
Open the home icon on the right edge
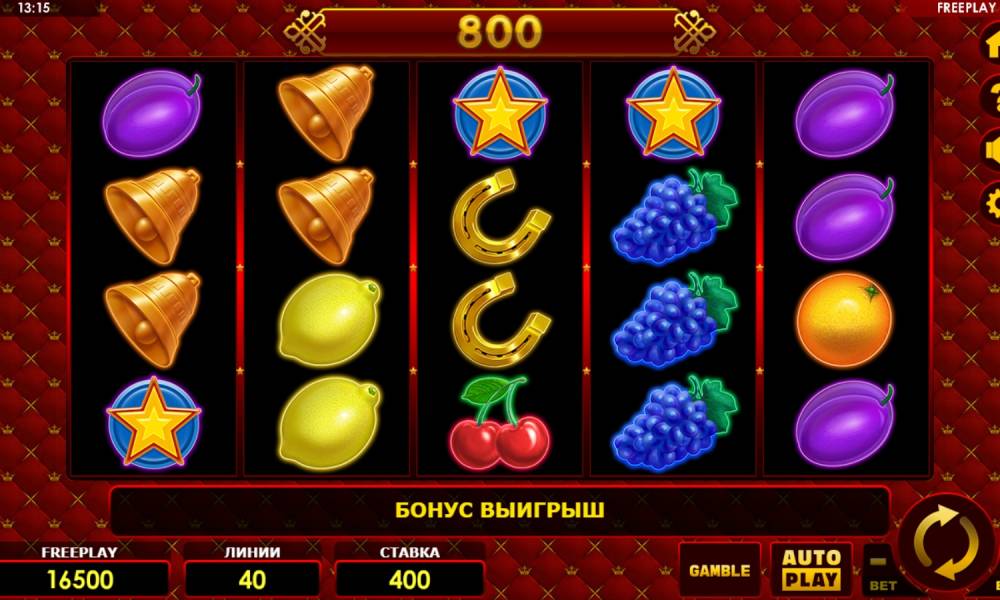pyautogui.click(x=991, y=43)
